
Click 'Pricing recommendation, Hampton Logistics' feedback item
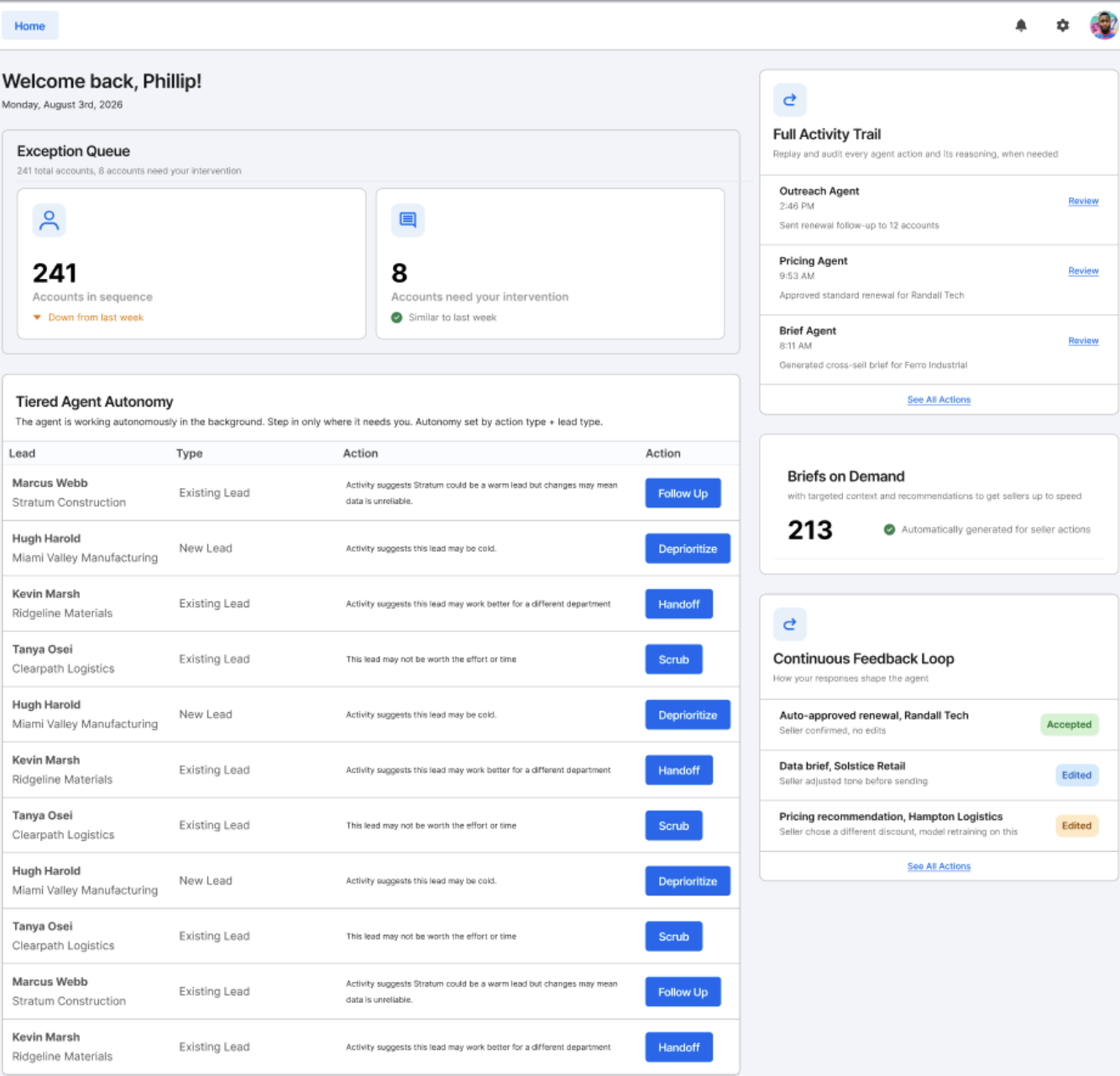pyautogui.click(x=891, y=816)
